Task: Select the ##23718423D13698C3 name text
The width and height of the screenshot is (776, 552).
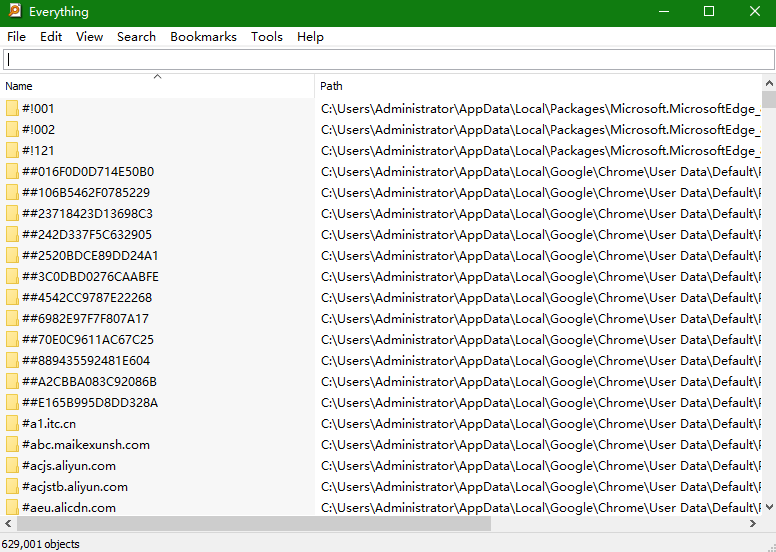Action: 88,213
